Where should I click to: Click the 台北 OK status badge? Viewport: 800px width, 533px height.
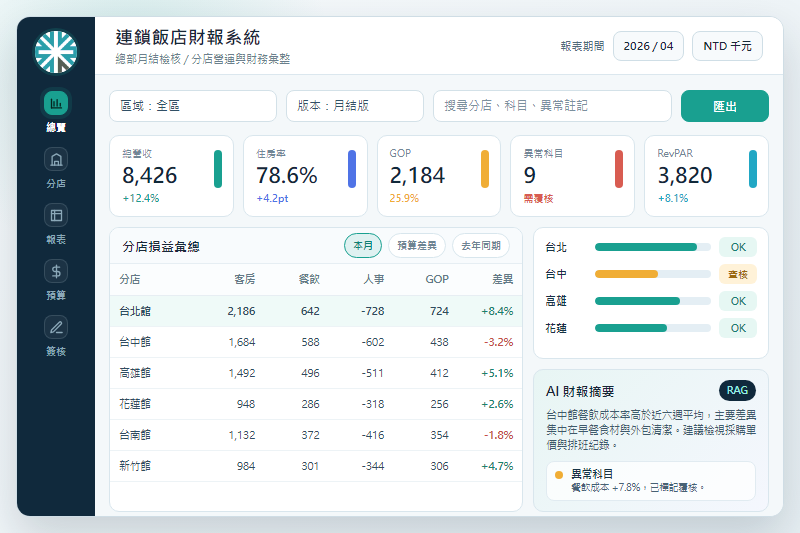738,247
